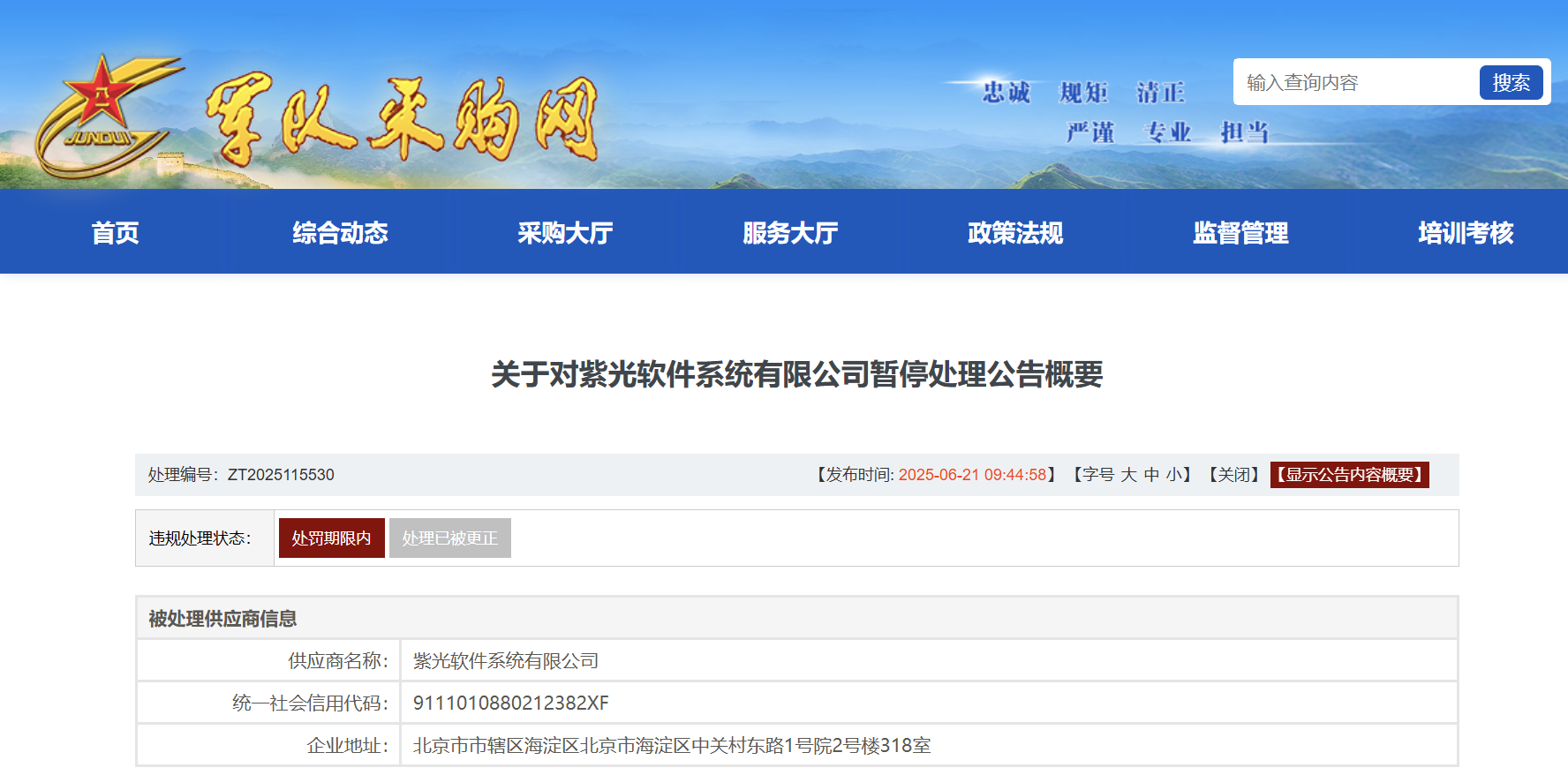The height and width of the screenshot is (775, 1568).
Task: Click 显示公告内容概要 button
Action: [x=1350, y=475]
